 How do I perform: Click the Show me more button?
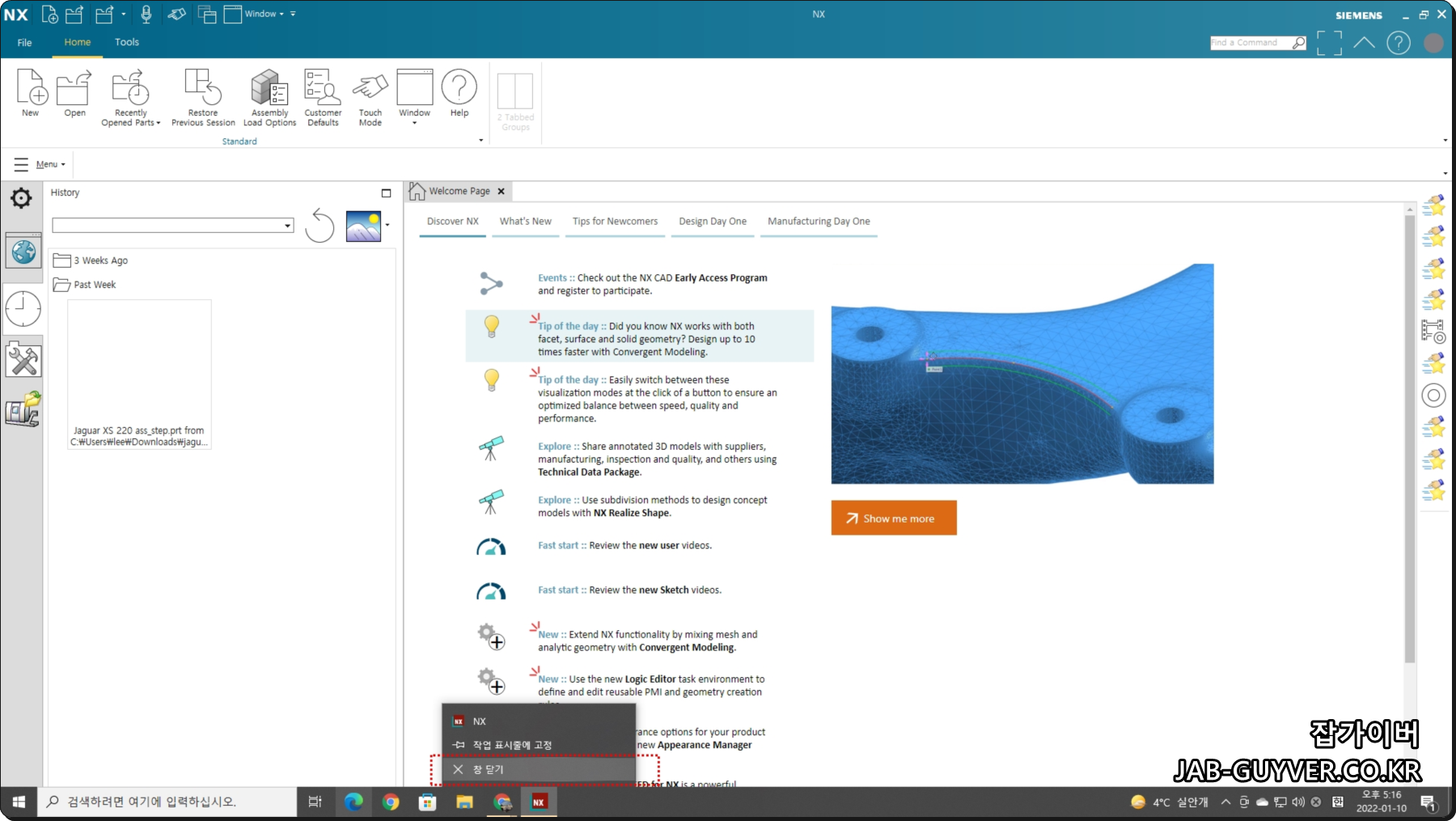tap(894, 518)
